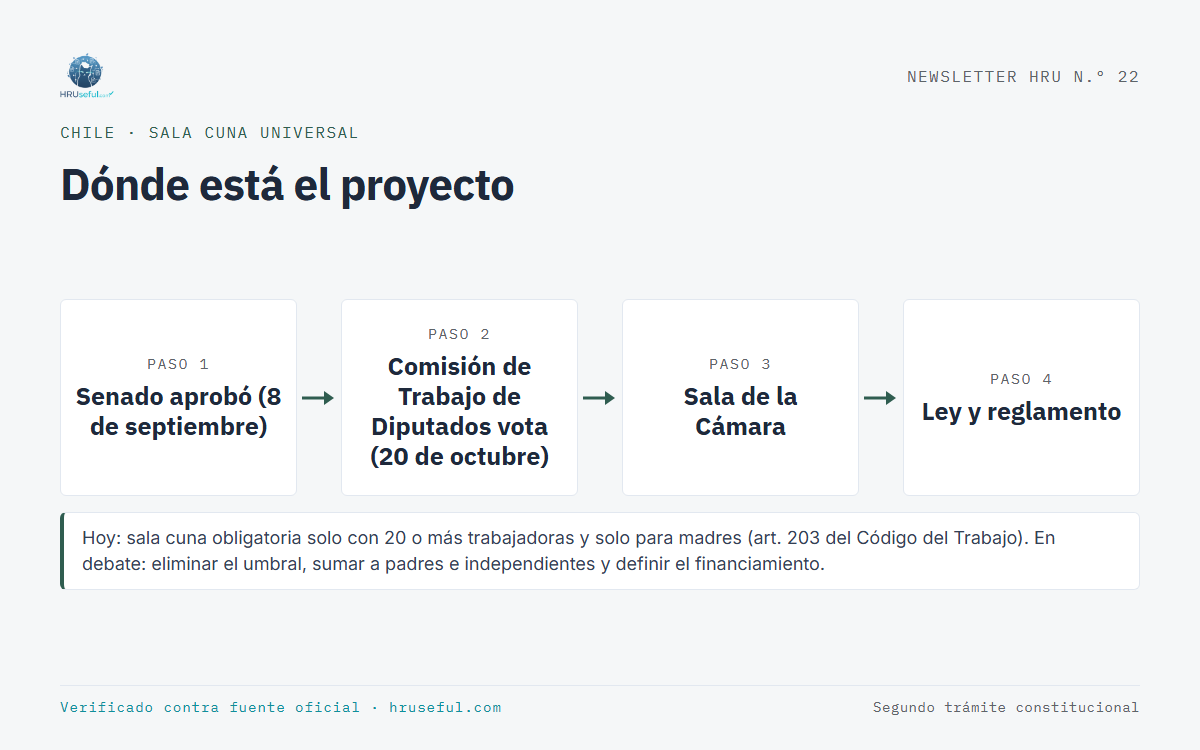Click 'Segundo trámite constitucional' footer text

pos(1006,707)
